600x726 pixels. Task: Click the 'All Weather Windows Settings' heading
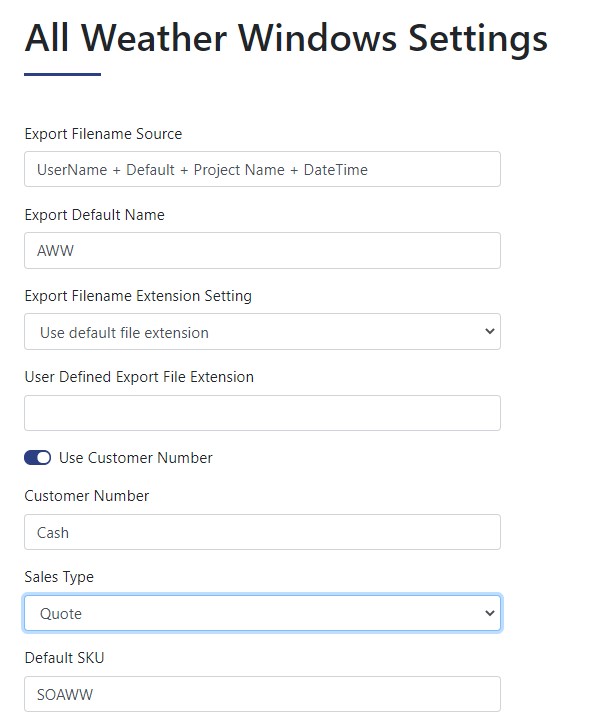click(286, 38)
